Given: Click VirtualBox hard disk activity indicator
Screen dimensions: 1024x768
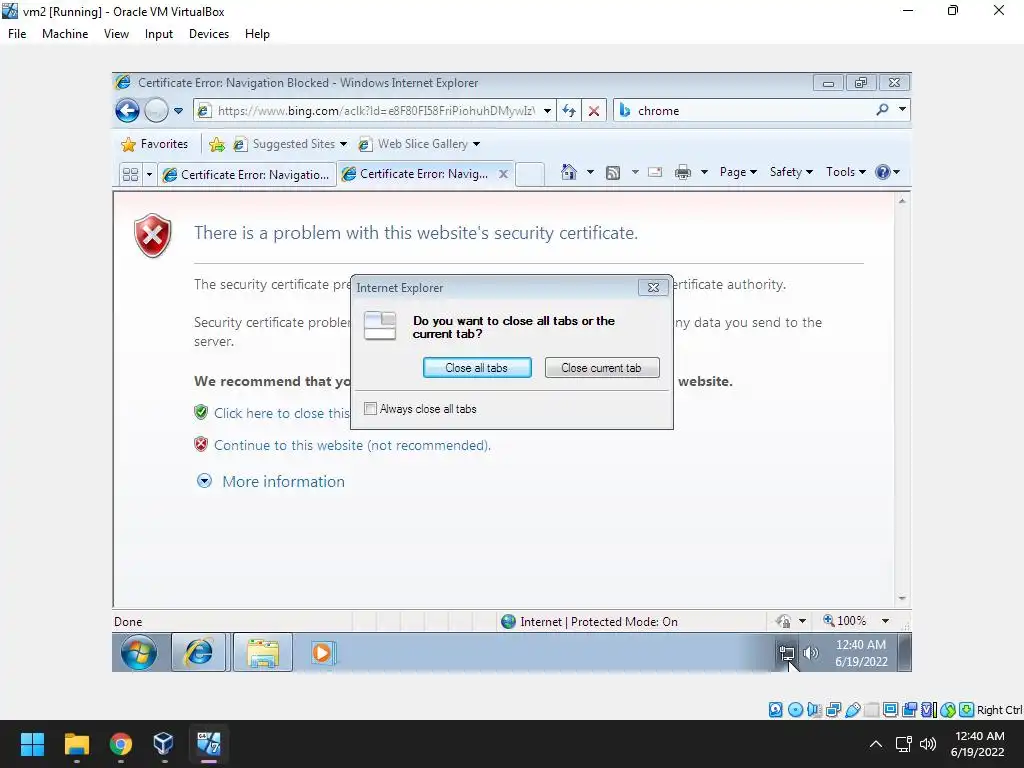Looking at the screenshot, I should coord(775,710).
